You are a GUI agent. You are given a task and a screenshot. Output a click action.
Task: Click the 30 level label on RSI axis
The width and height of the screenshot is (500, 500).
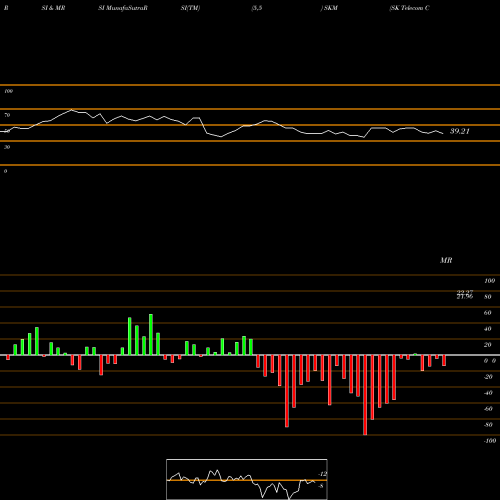7,147
